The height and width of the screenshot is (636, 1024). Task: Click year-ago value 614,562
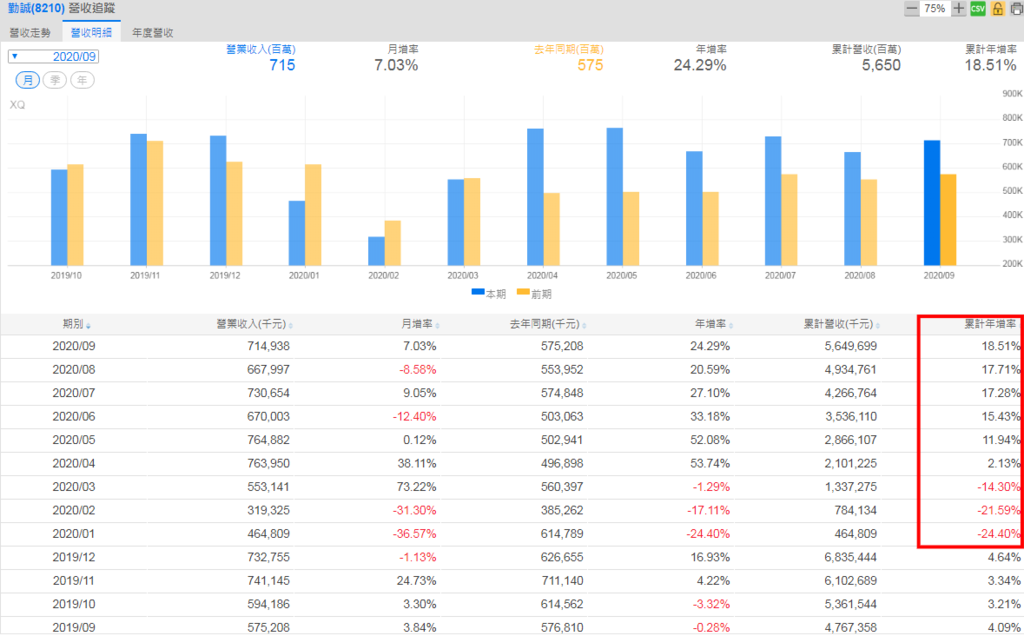[x=562, y=605]
